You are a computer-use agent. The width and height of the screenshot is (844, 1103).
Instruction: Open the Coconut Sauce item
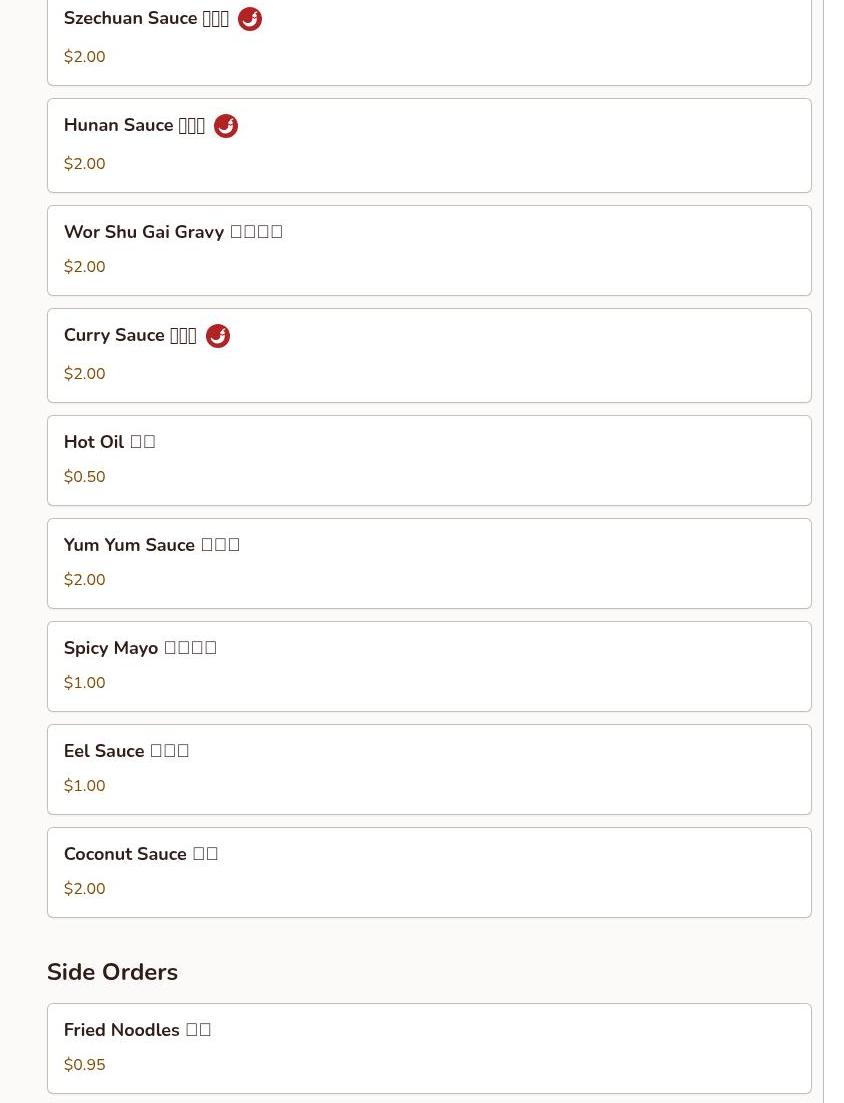coord(429,872)
